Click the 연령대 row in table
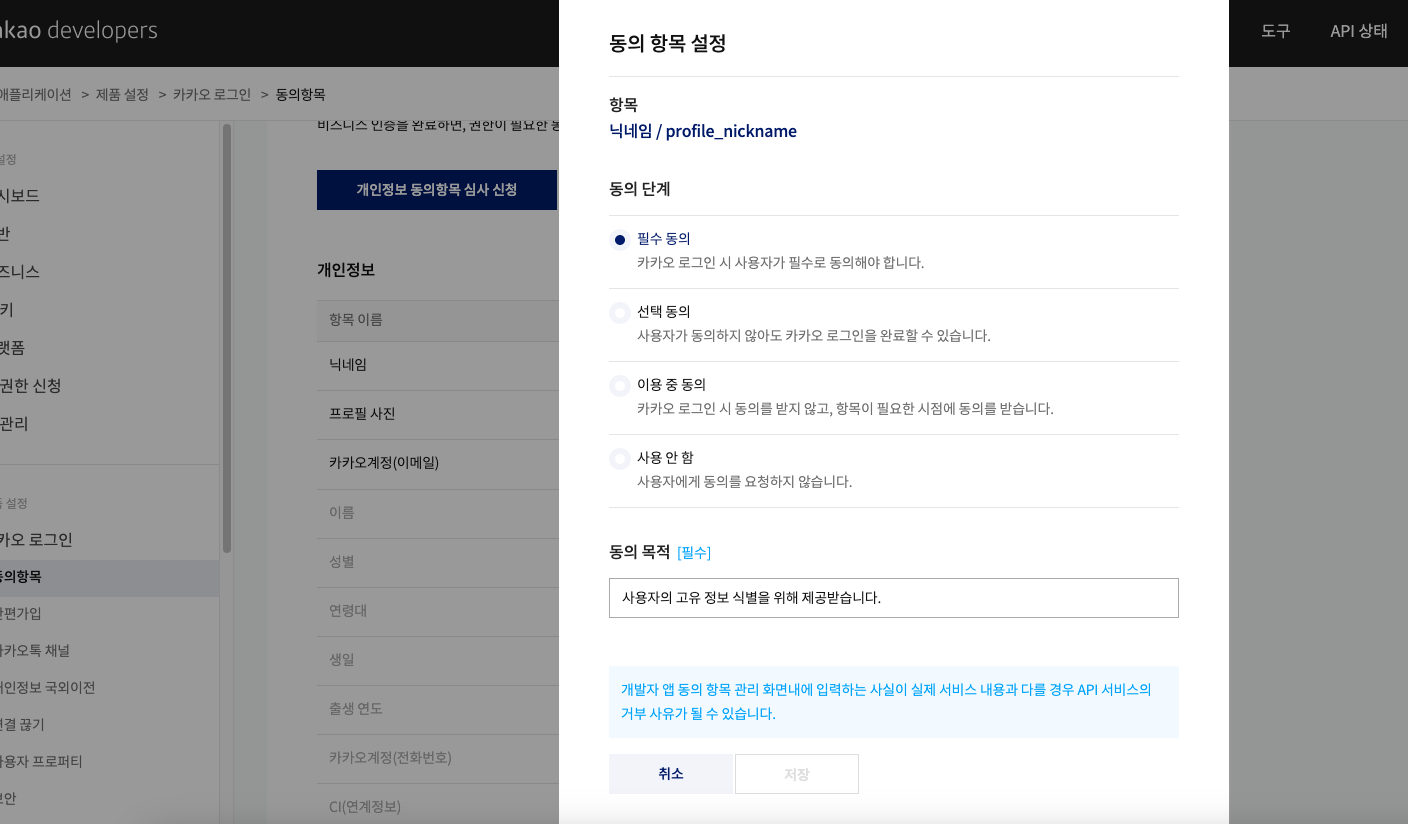1408x824 pixels. tap(438, 611)
